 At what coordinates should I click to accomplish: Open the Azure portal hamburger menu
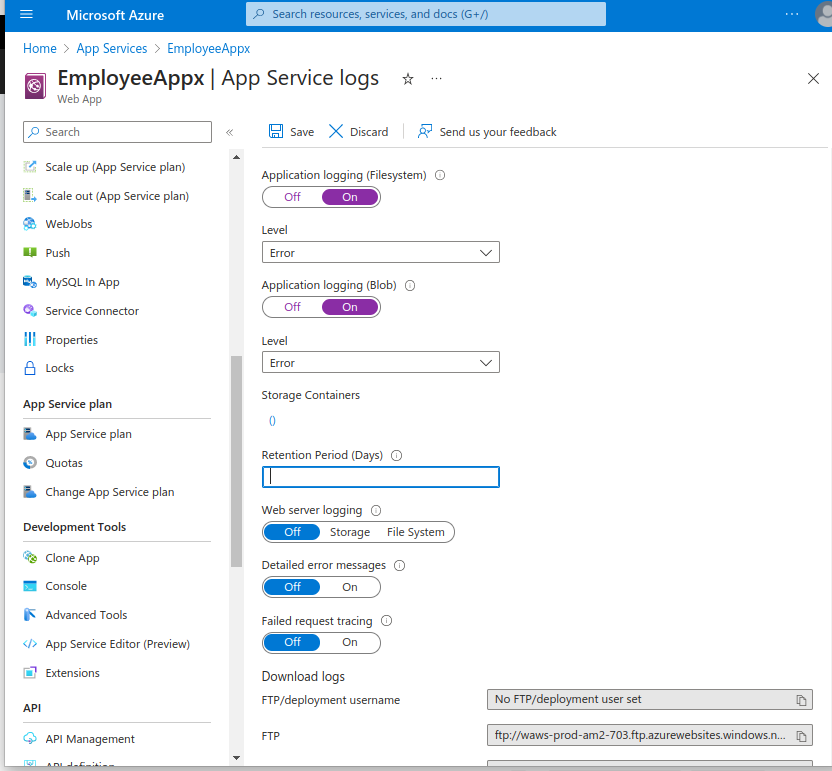point(26,14)
